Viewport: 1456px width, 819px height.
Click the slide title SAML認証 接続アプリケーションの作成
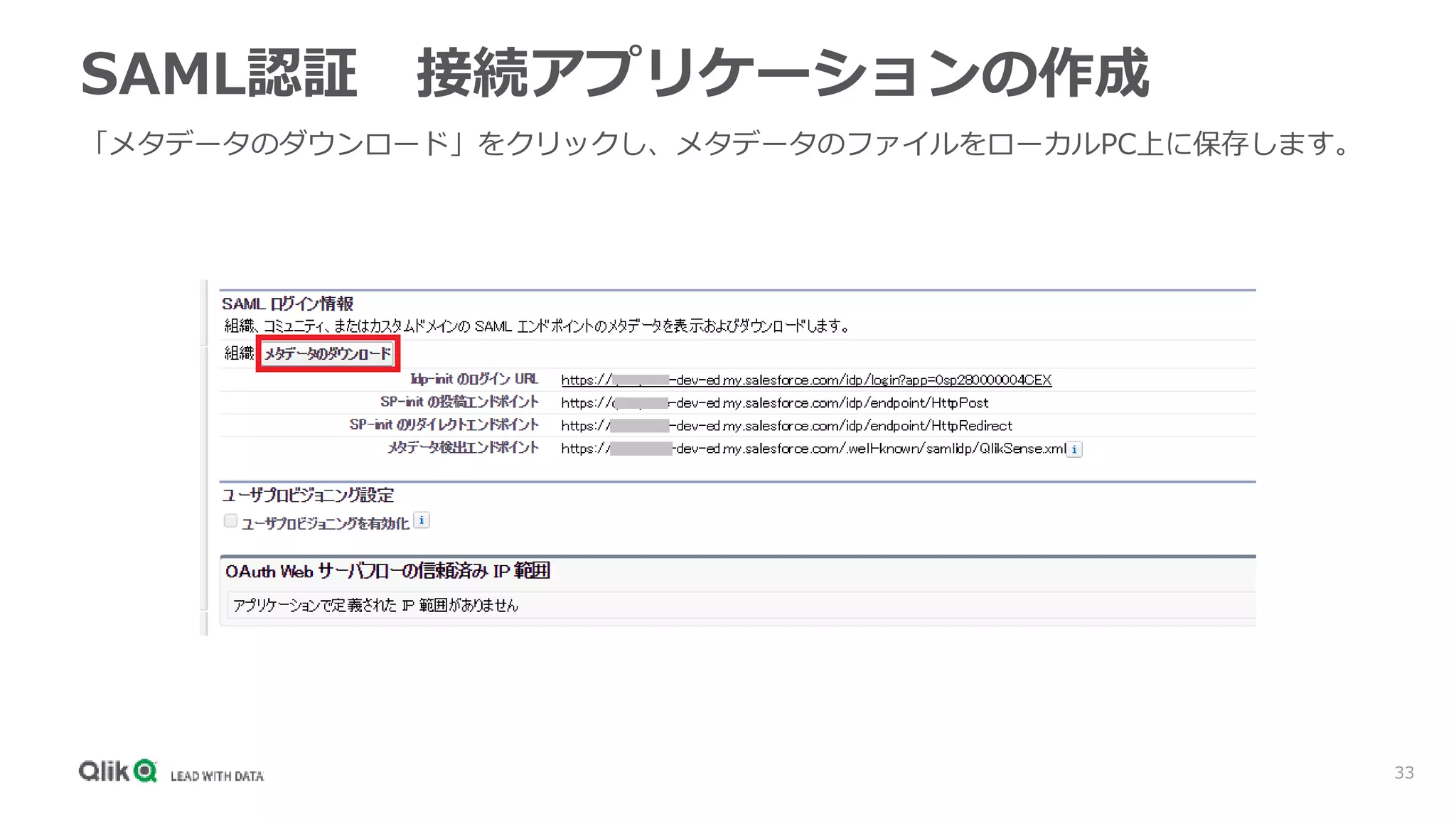614,73
